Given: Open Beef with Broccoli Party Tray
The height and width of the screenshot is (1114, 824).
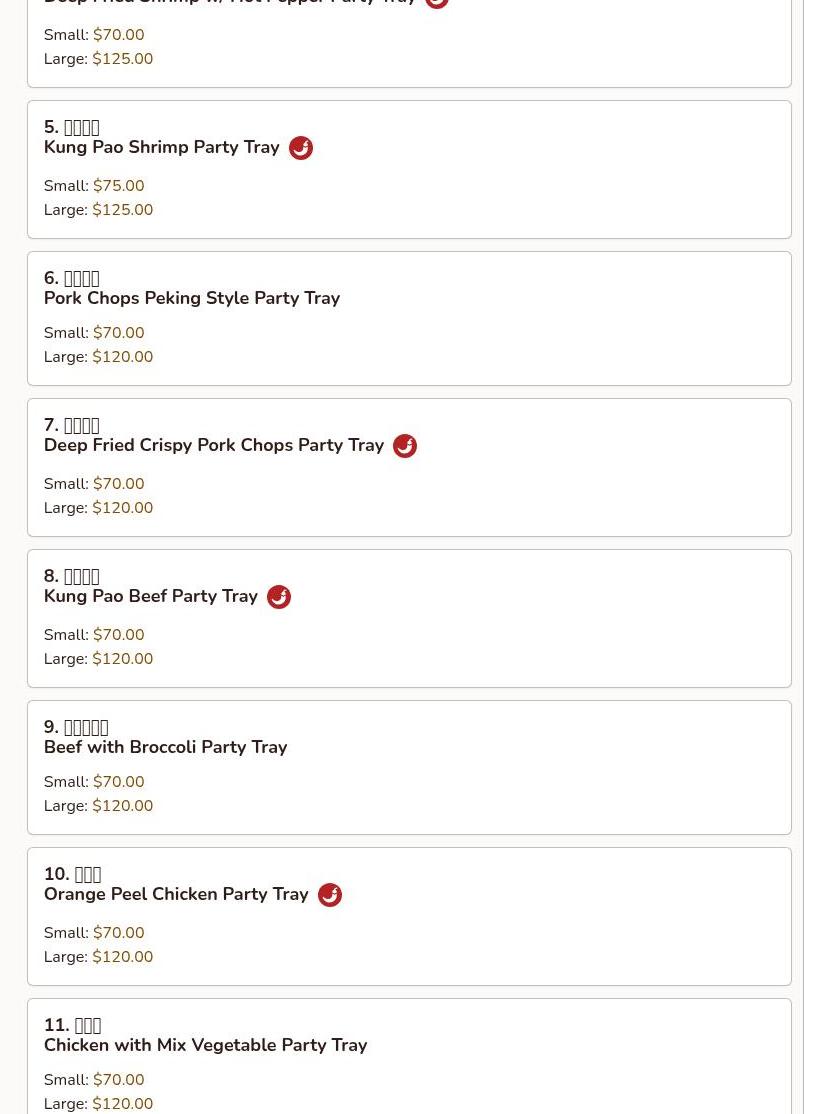Looking at the screenshot, I should [165, 747].
